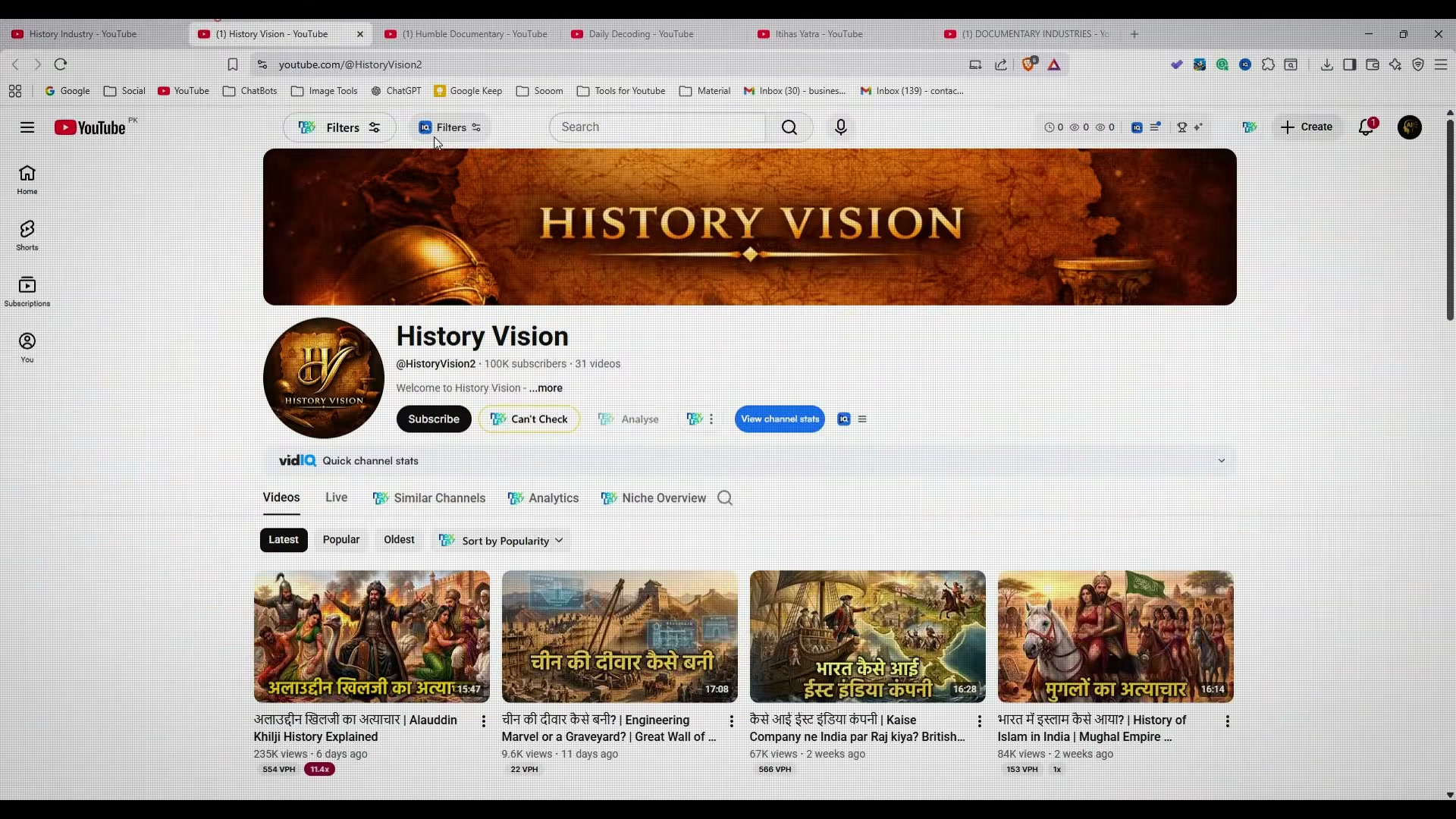Switch to the Videos channel tab
The image size is (1456, 819).
(x=281, y=498)
